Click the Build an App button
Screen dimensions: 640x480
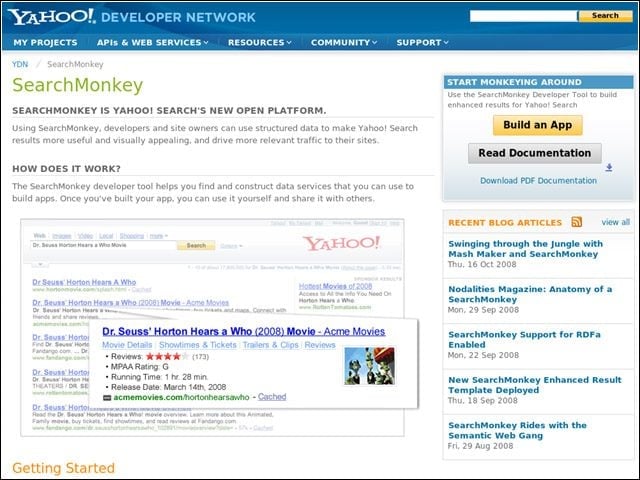point(538,125)
